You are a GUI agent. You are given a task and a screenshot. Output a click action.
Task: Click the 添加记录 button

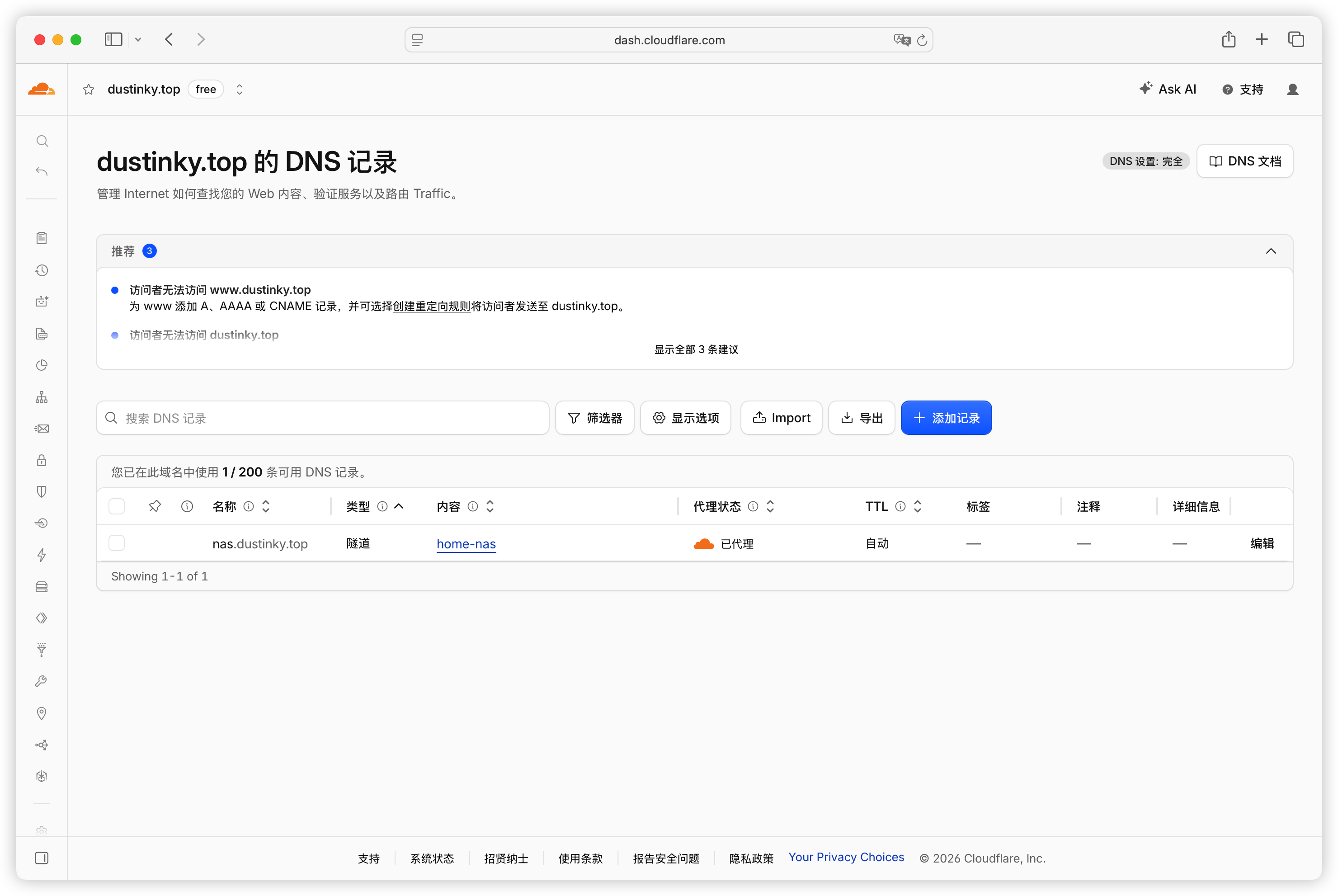tap(946, 418)
